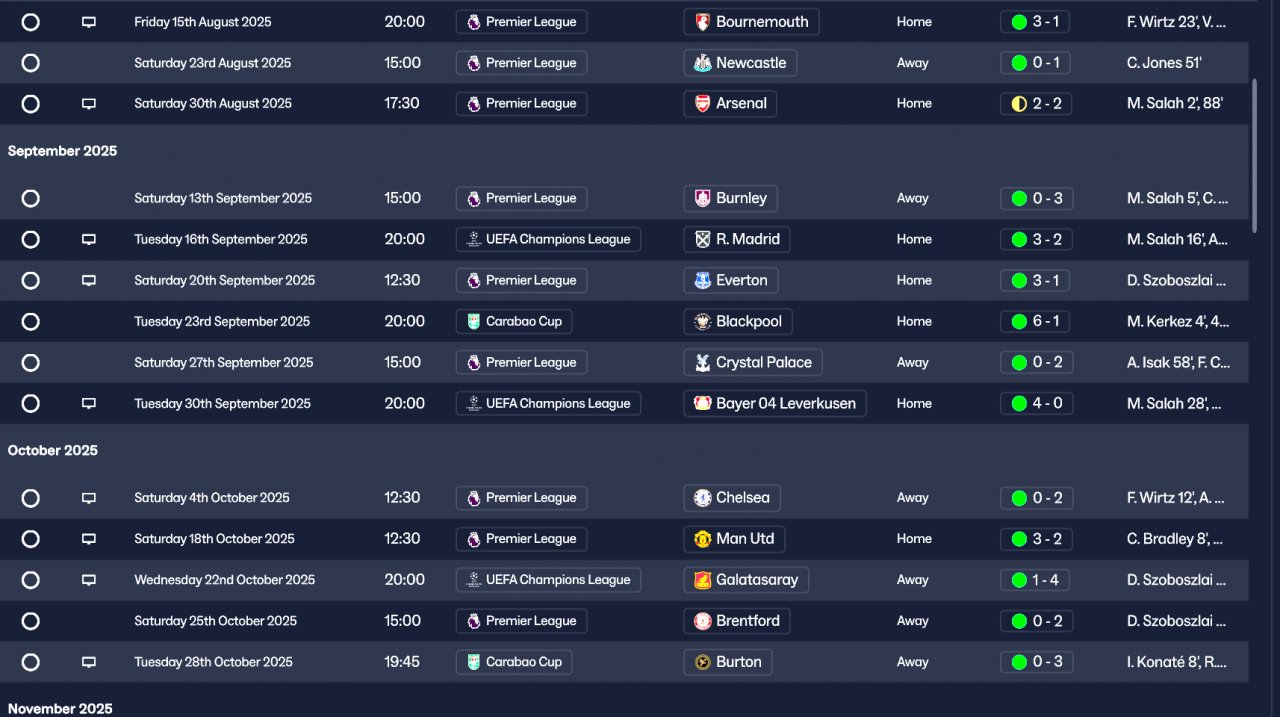The height and width of the screenshot is (717, 1280).
Task: Select the radio circle for the Brentford fixture
Action: 31,621
